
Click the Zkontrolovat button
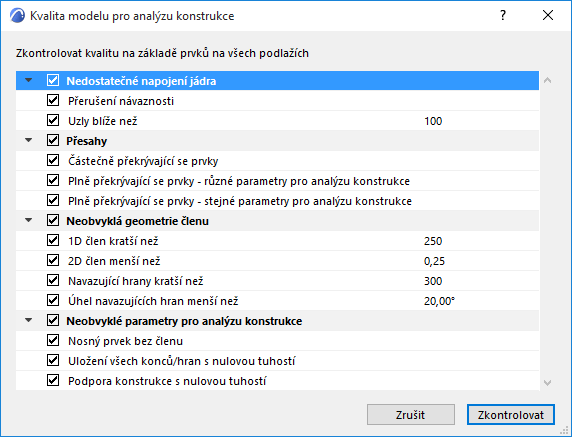pos(511,415)
